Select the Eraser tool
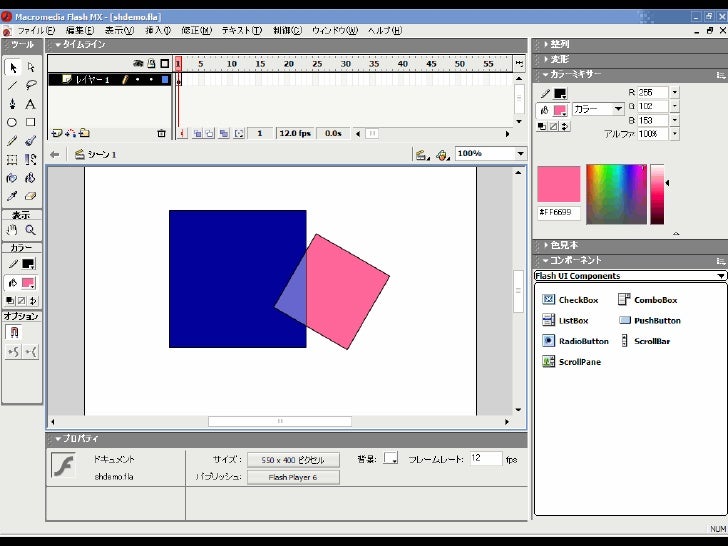The height and width of the screenshot is (546, 728). (x=30, y=196)
